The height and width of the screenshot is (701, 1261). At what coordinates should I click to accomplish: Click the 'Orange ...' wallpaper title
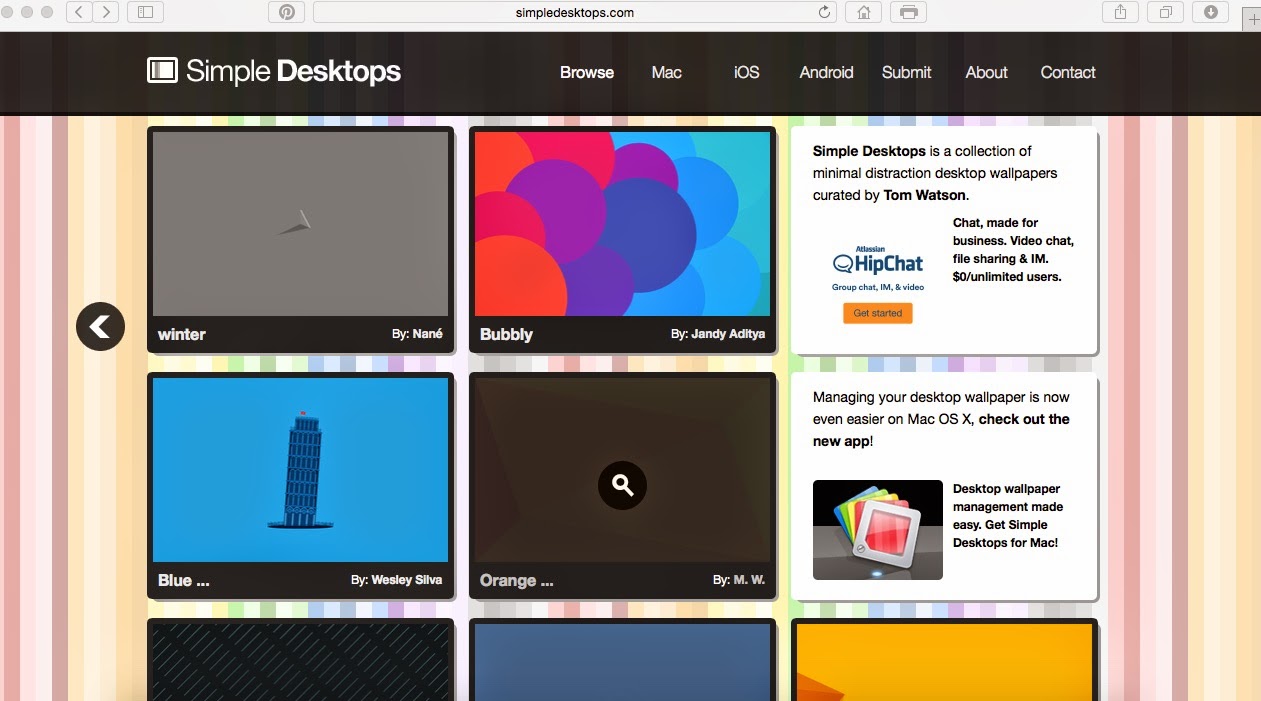(516, 580)
